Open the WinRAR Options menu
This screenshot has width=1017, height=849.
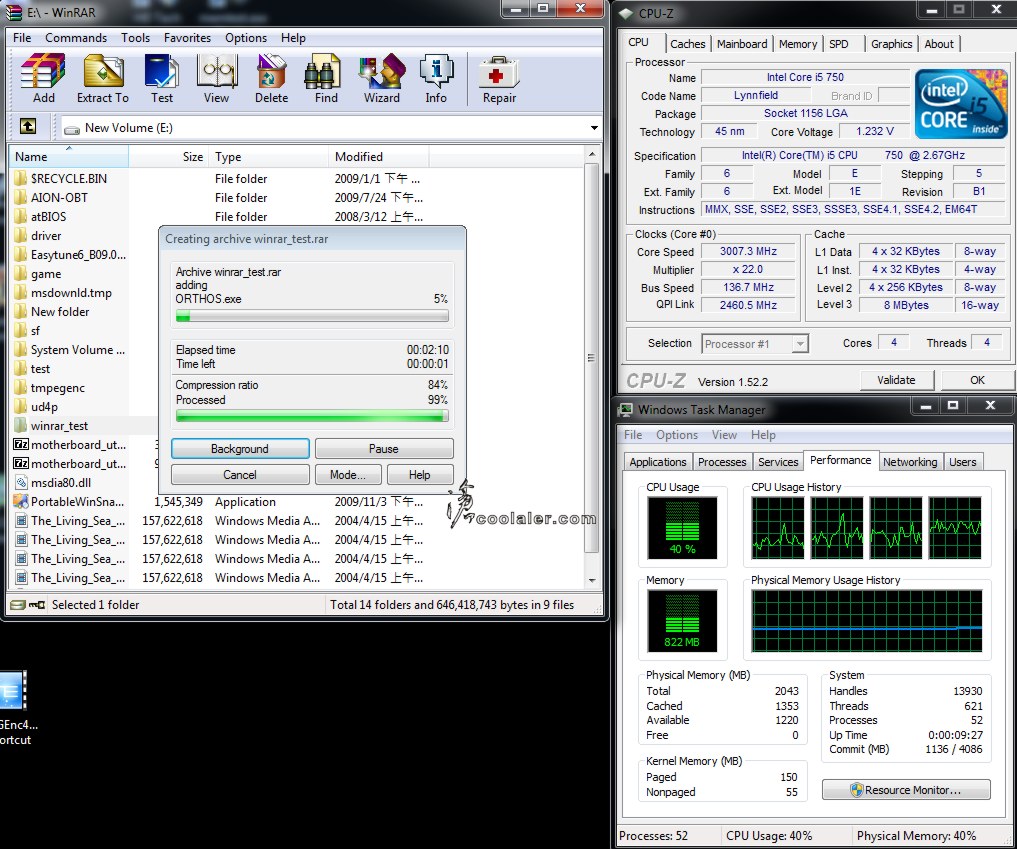246,38
